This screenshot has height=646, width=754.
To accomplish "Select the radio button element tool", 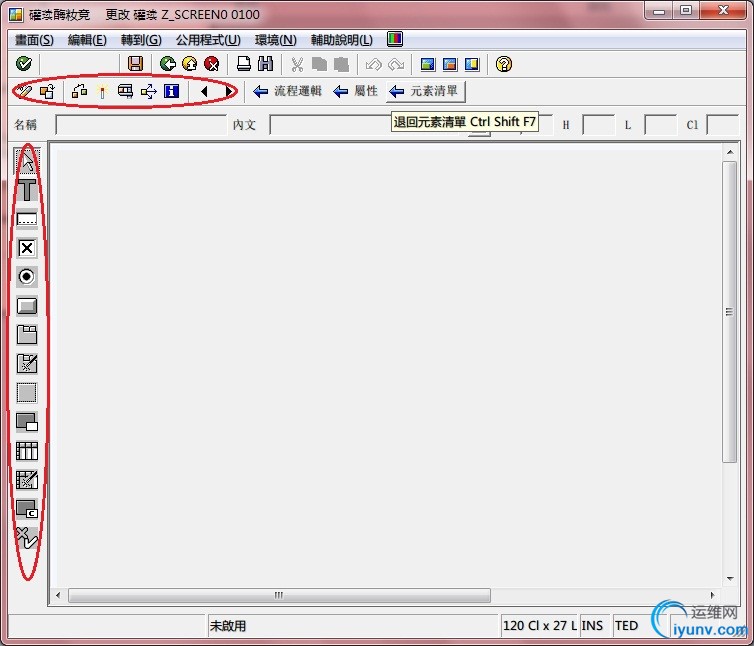I will point(26,277).
